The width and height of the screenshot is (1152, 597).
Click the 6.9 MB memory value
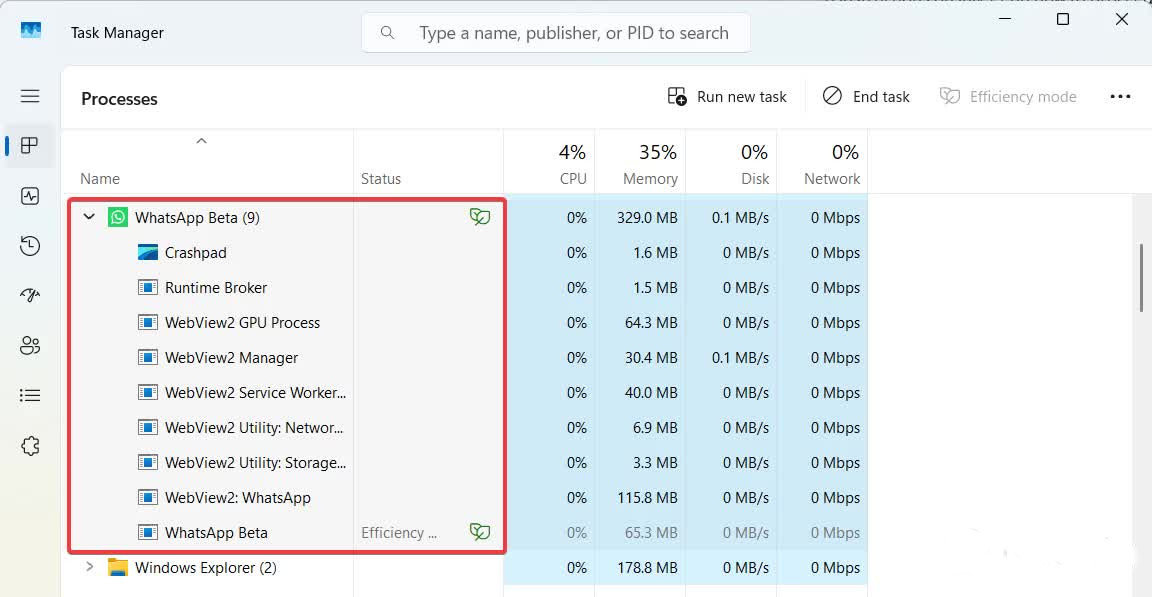655,427
